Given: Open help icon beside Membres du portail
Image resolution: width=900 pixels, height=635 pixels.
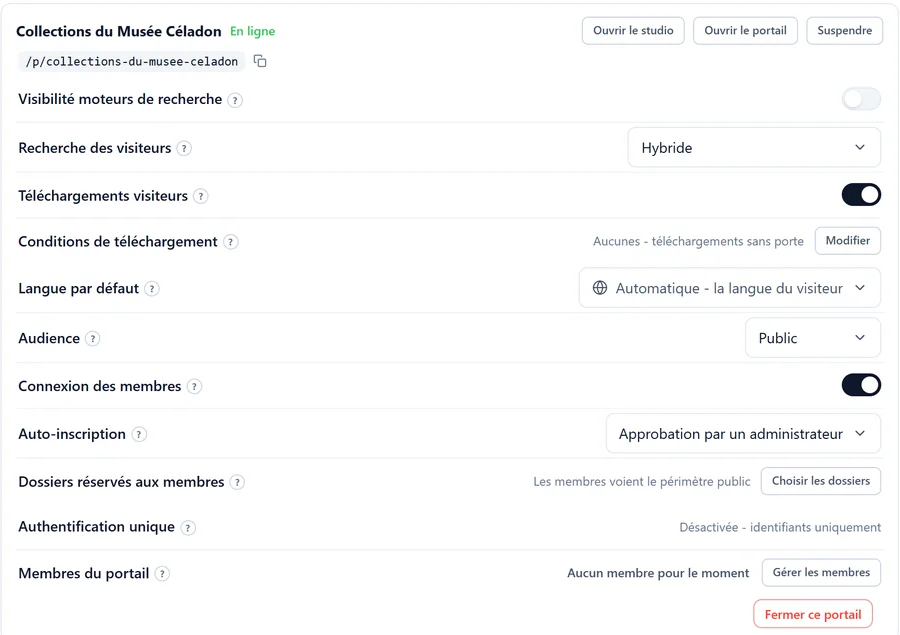Looking at the screenshot, I should click(162, 574).
